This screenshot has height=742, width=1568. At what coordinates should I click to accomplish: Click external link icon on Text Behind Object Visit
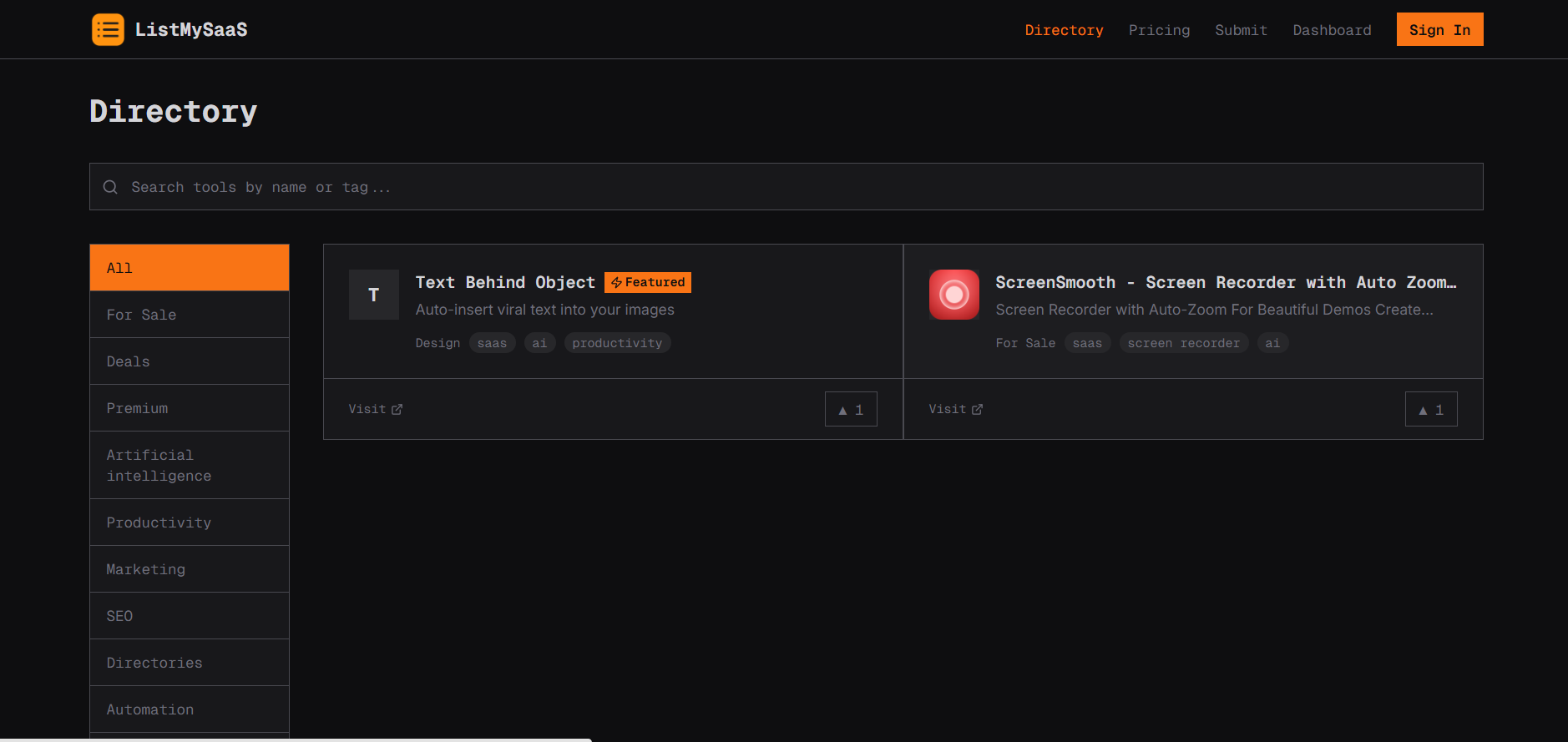coord(397,409)
